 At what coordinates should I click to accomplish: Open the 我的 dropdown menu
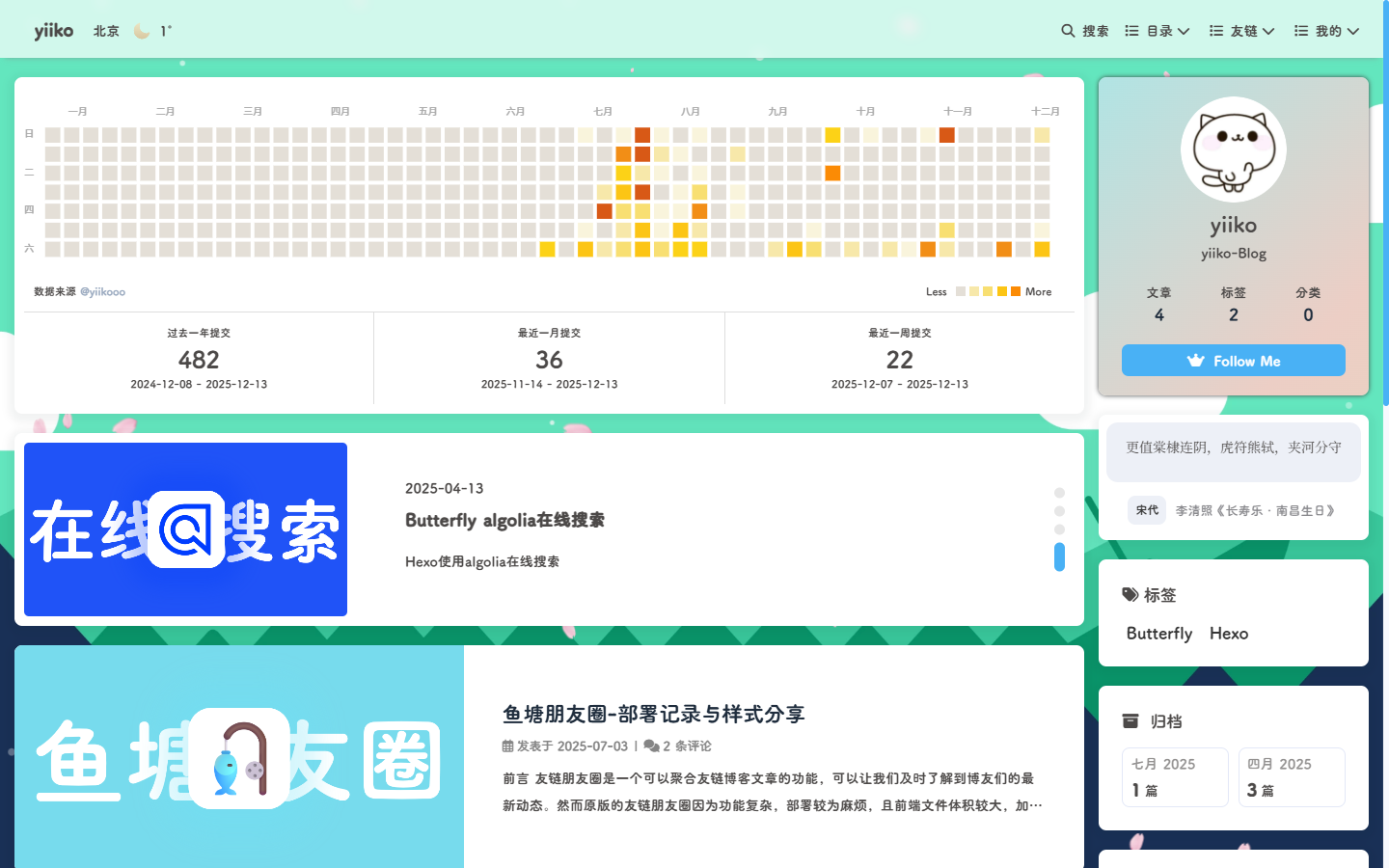1327,31
